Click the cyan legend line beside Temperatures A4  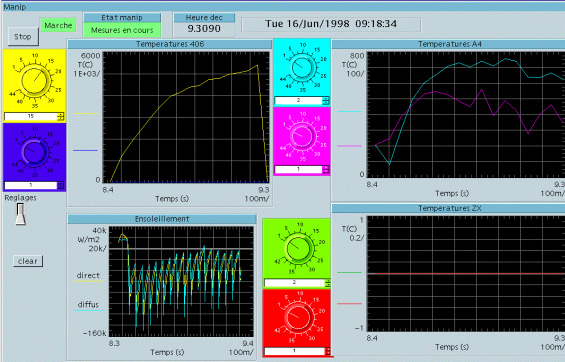click(350, 112)
